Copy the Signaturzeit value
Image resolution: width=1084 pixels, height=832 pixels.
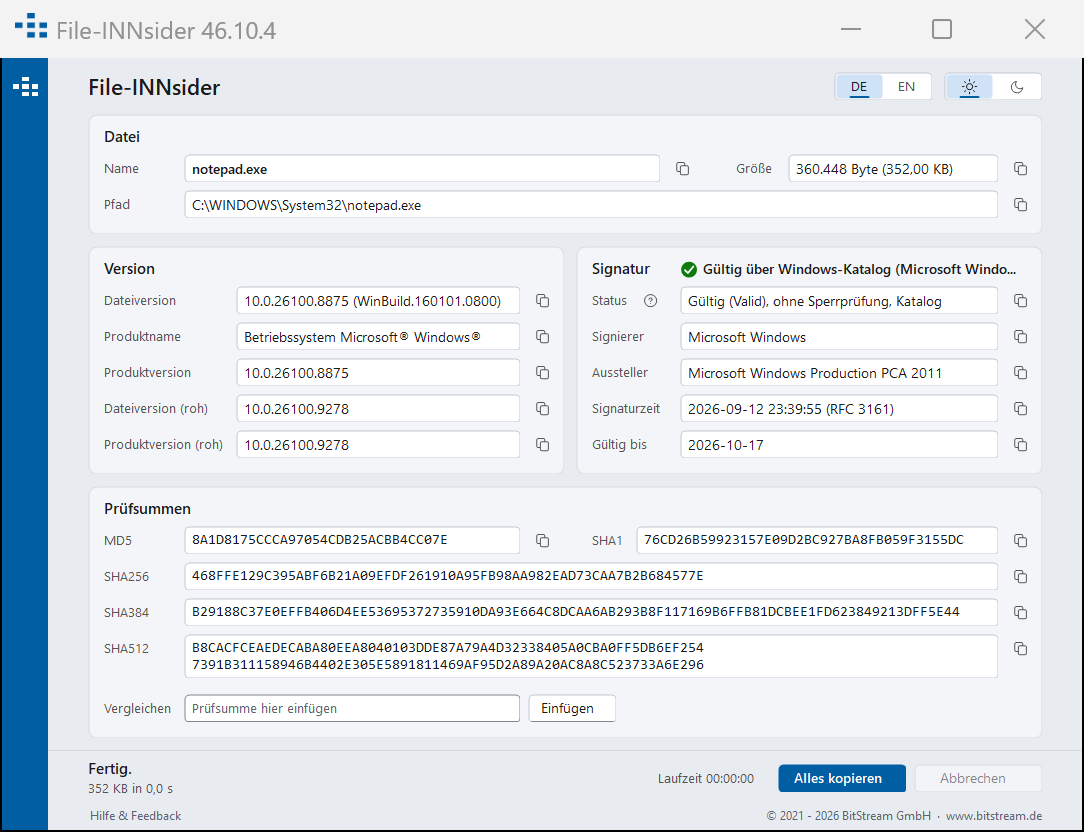click(x=1020, y=409)
